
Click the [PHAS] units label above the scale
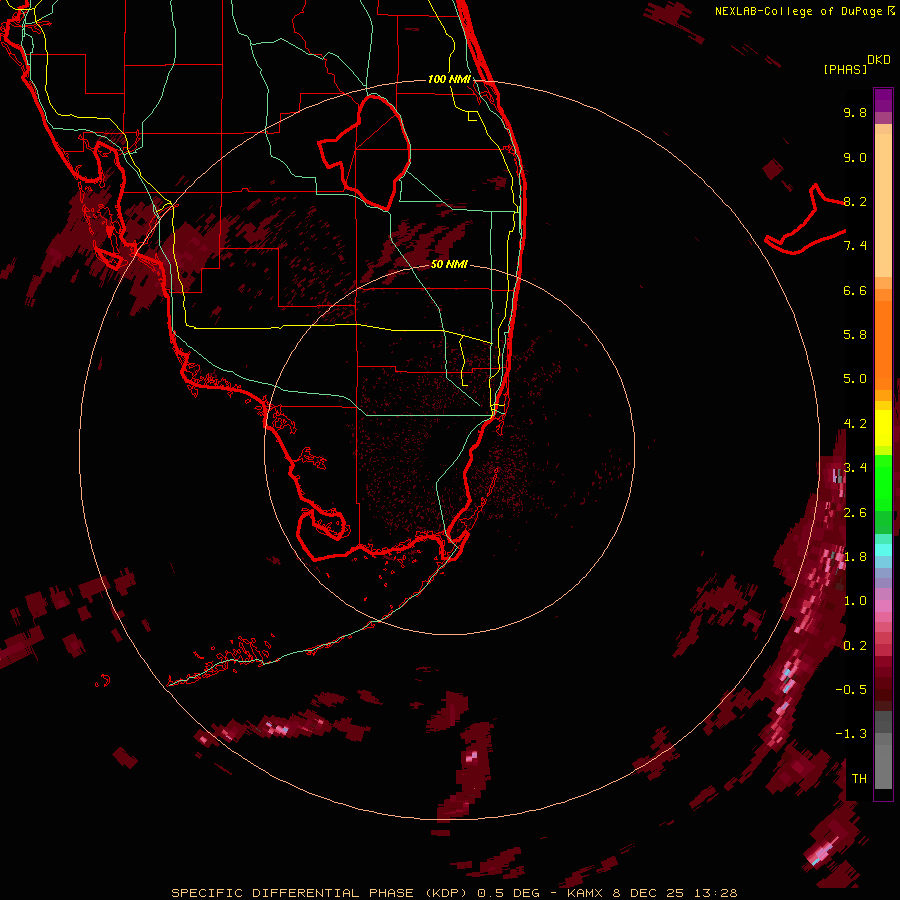click(845, 69)
